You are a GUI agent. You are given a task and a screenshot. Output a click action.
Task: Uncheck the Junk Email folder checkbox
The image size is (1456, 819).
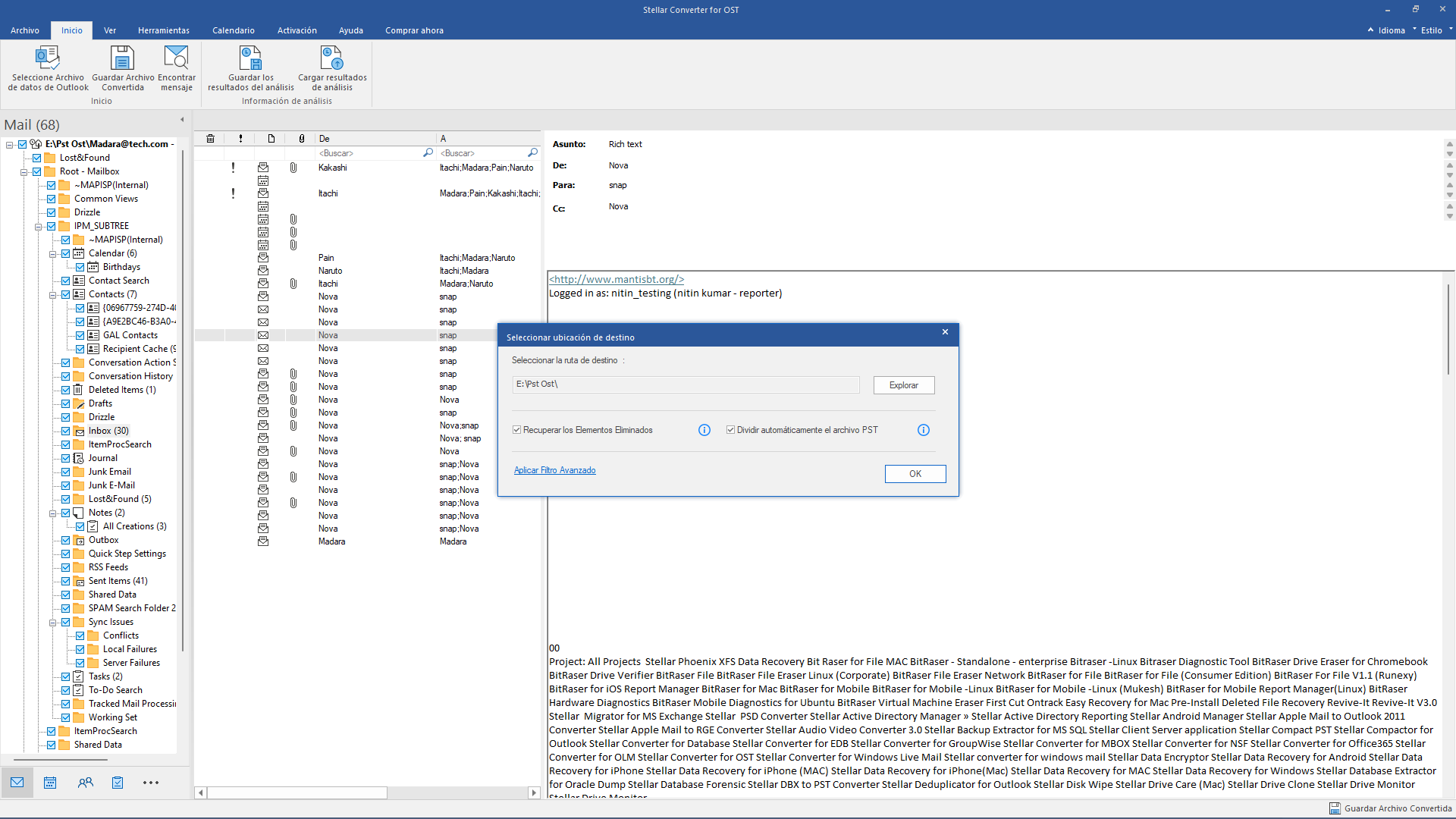[65, 472]
